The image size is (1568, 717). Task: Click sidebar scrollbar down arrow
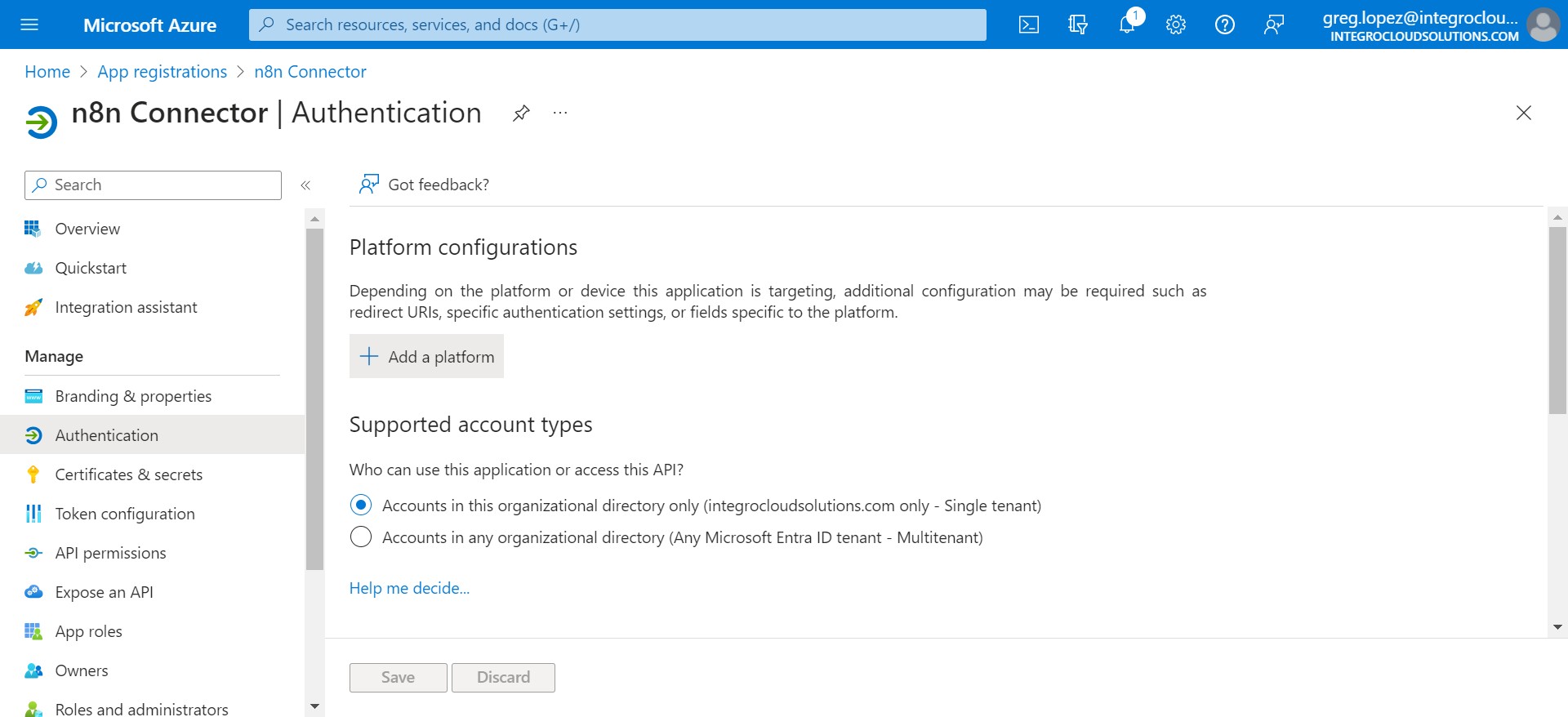point(314,706)
